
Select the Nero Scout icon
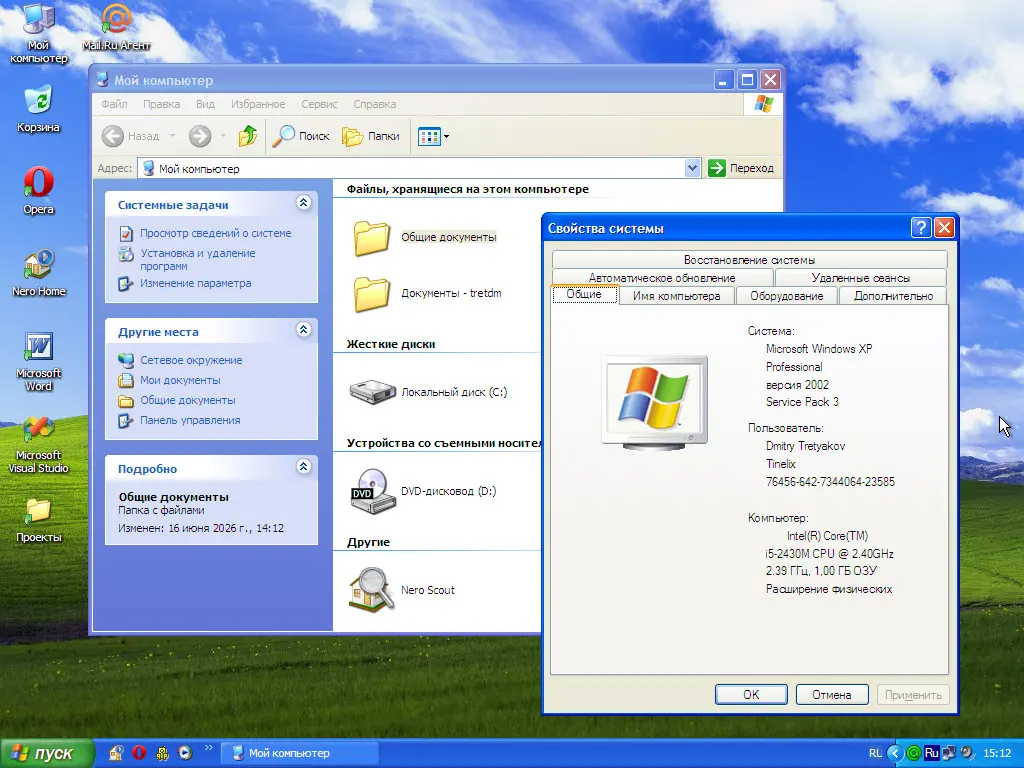click(x=371, y=590)
